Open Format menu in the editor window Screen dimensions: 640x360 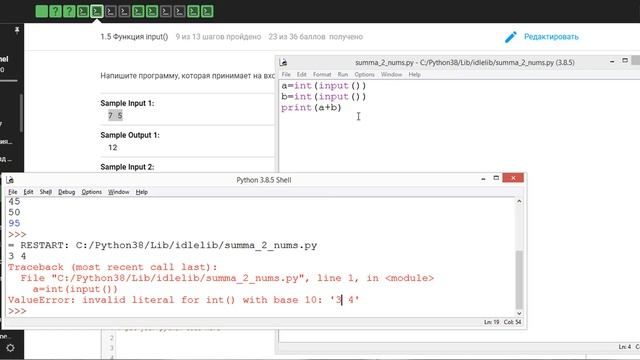click(x=322, y=75)
